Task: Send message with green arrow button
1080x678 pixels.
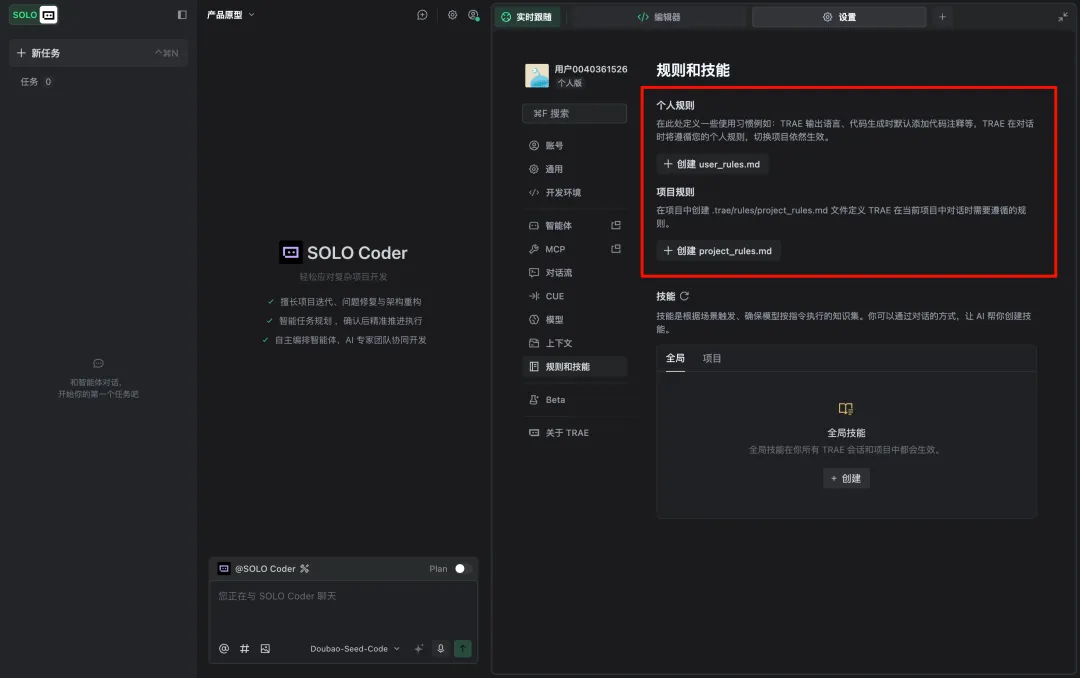Action: (463, 648)
